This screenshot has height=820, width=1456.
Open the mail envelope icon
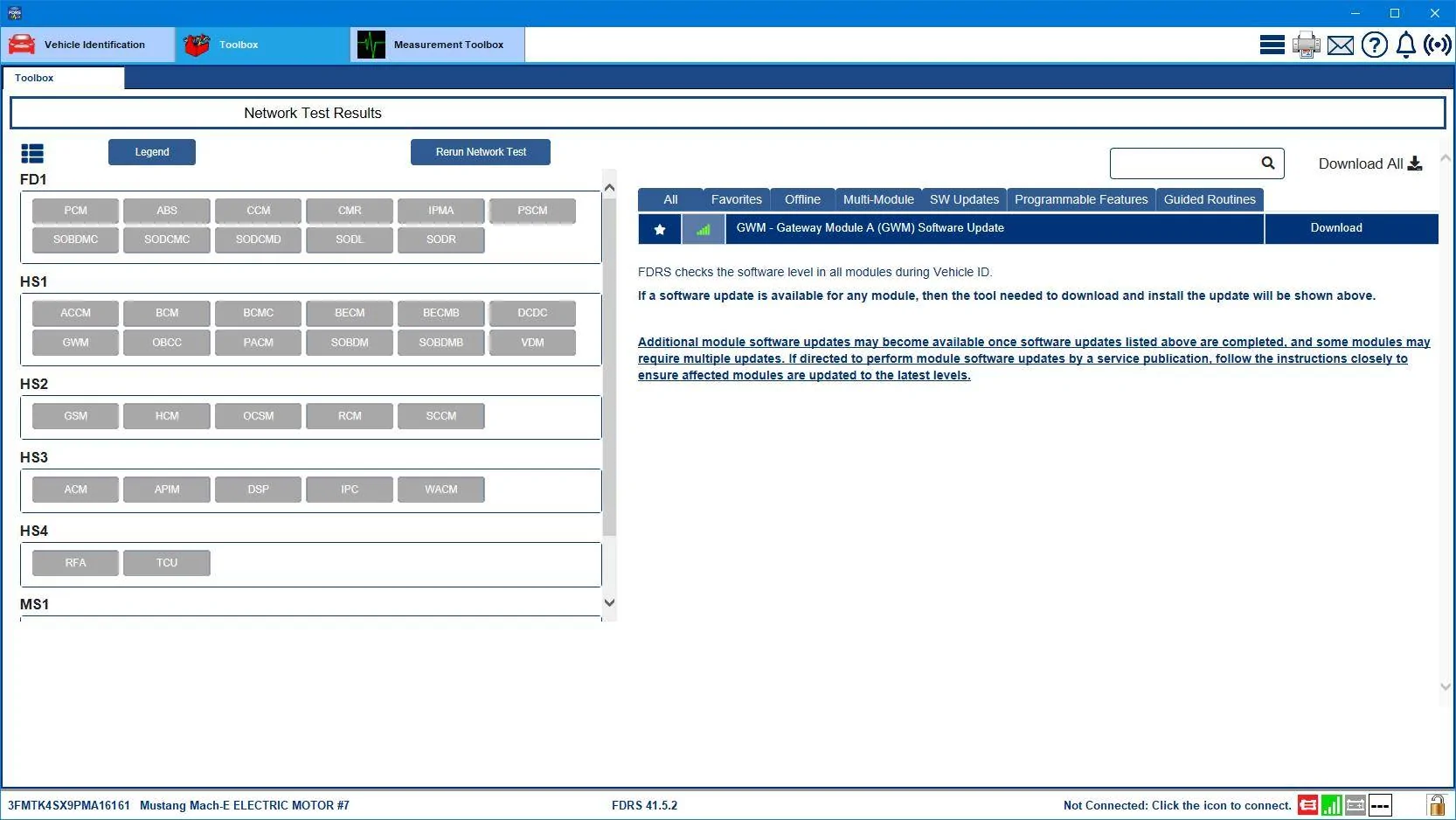pos(1341,45)
